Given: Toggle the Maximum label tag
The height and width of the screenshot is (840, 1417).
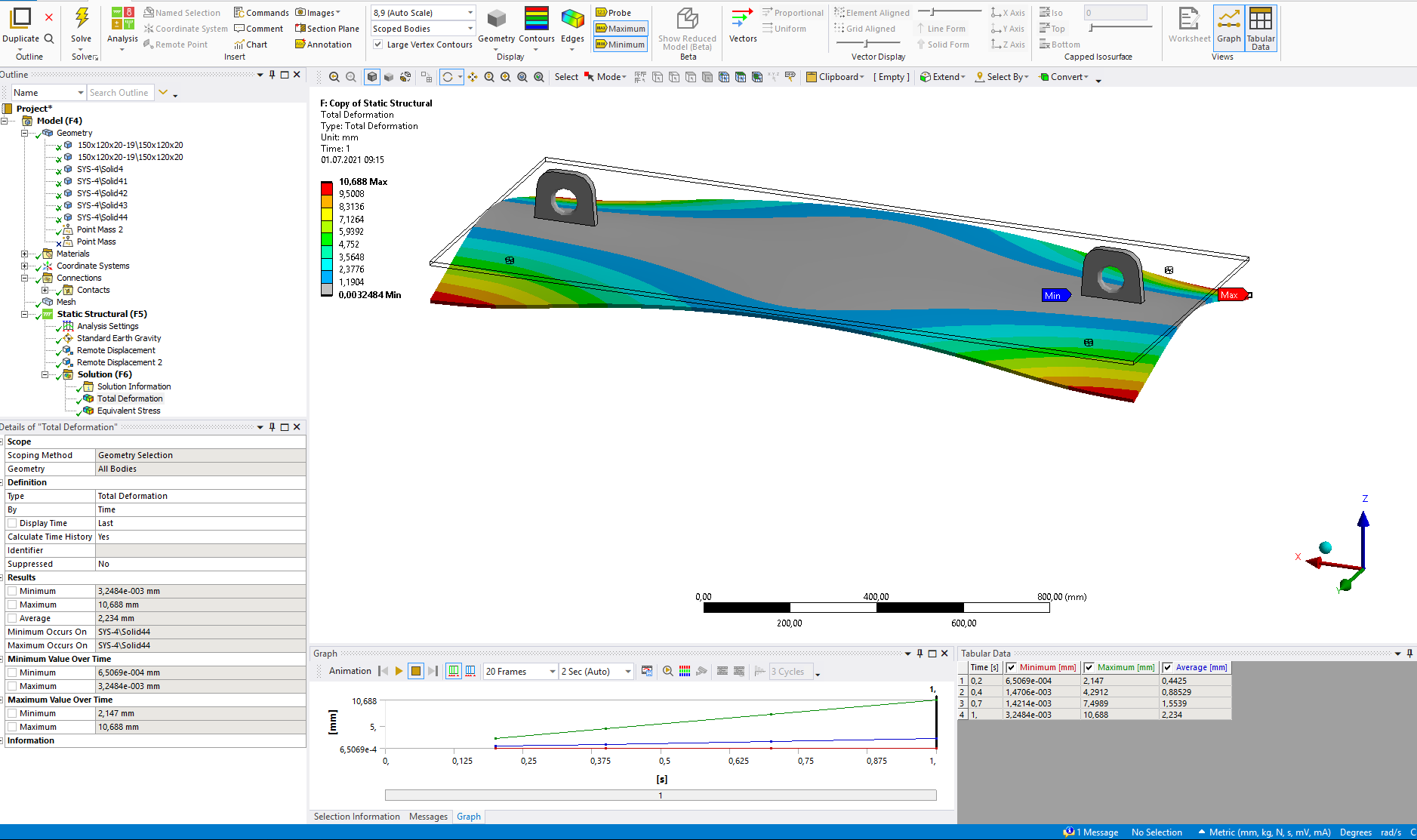Looking at the screenshot, I should (x=621, y=29).
